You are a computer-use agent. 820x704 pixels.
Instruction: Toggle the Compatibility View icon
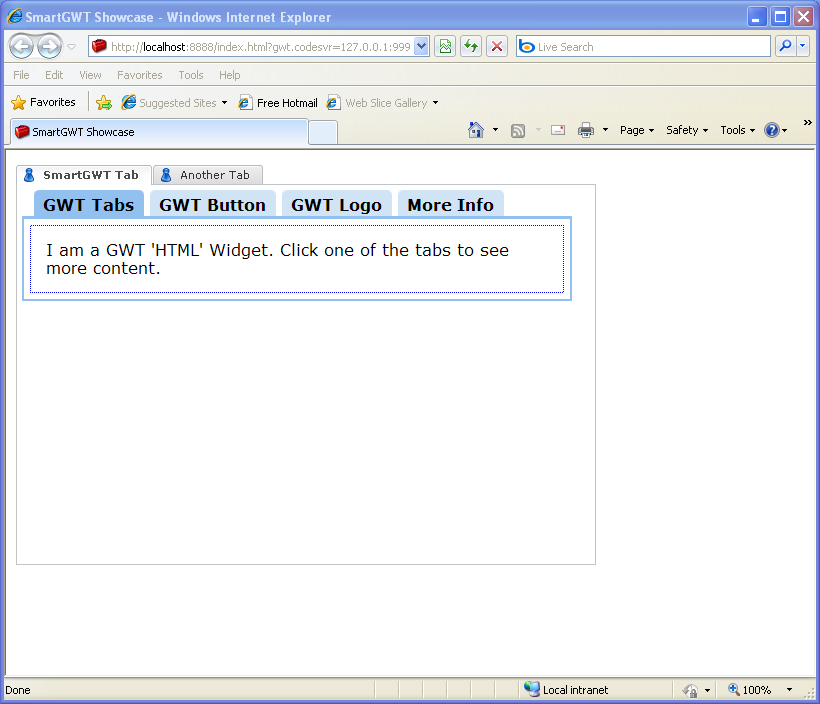445,47
